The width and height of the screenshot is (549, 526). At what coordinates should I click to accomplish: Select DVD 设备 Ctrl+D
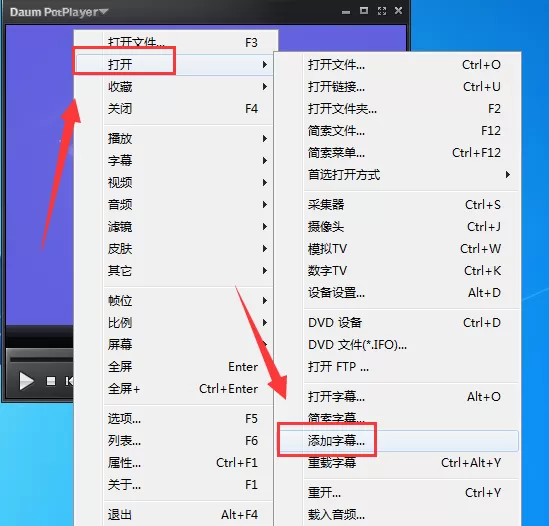397,323
